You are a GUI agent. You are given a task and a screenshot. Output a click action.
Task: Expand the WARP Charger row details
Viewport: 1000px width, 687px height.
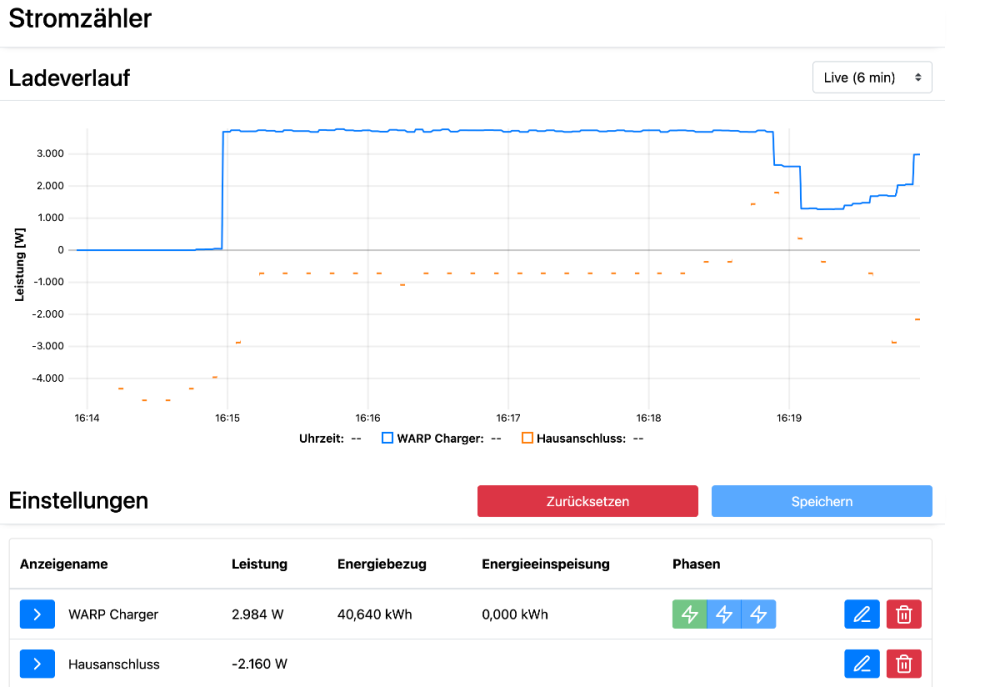(37, 614)
